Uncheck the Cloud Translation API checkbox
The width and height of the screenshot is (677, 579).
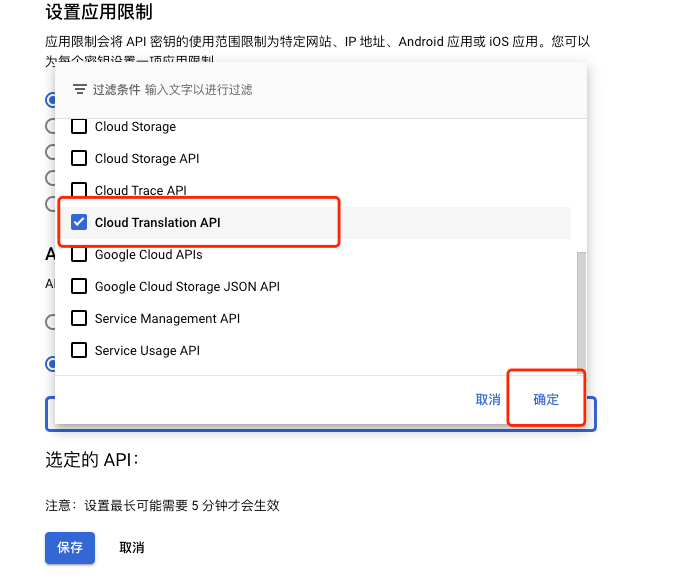point(79,222)
